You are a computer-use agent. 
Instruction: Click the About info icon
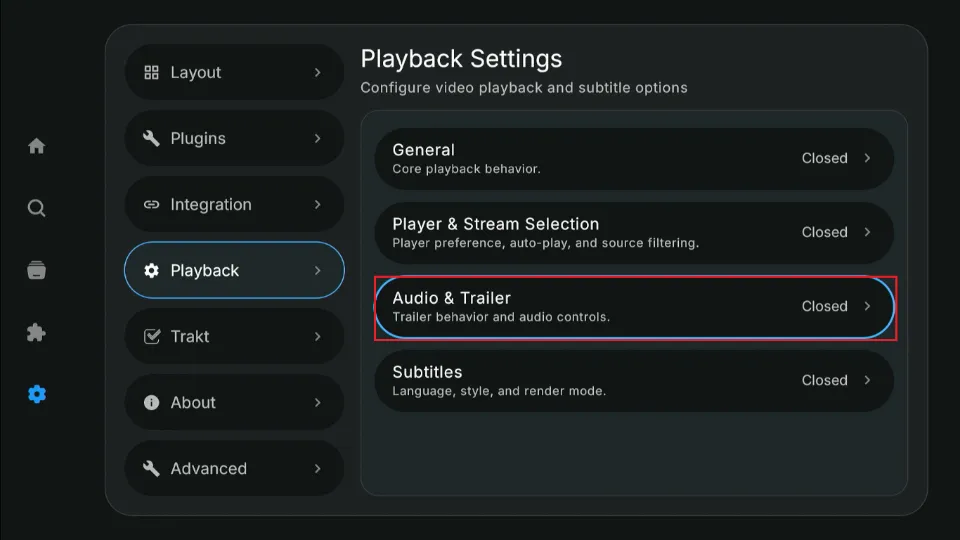pos(152,403)
